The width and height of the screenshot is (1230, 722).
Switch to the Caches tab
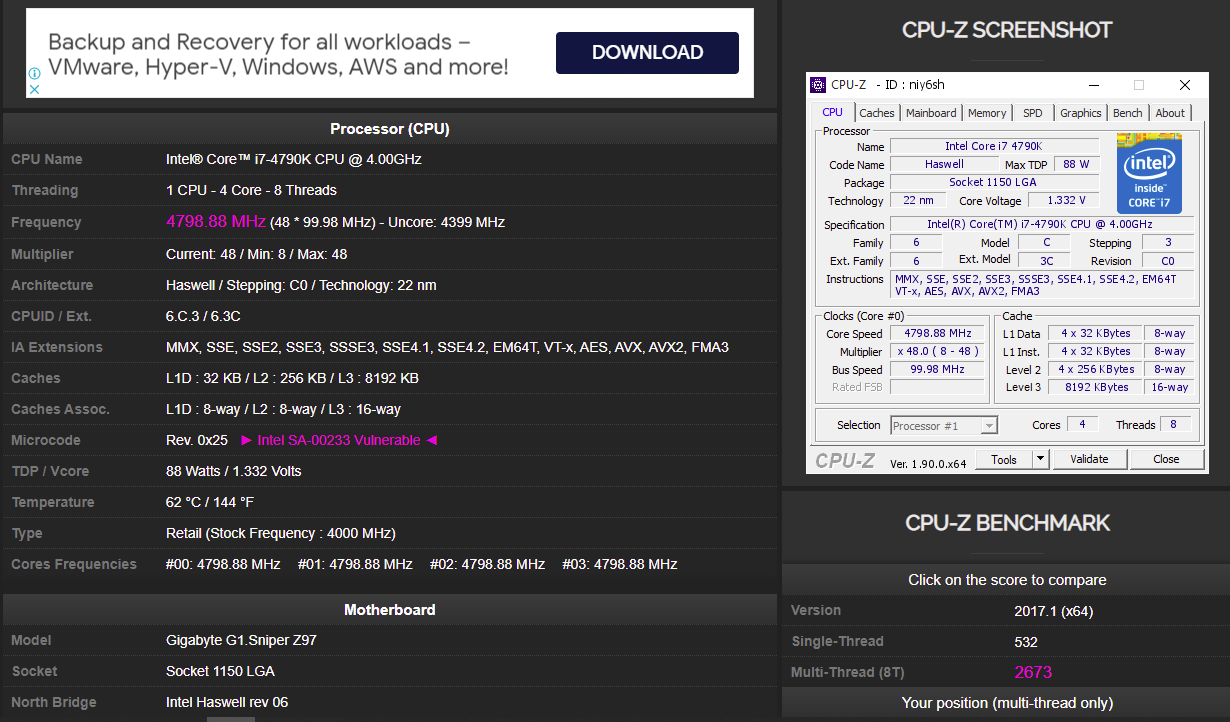(x=876, y=113)
